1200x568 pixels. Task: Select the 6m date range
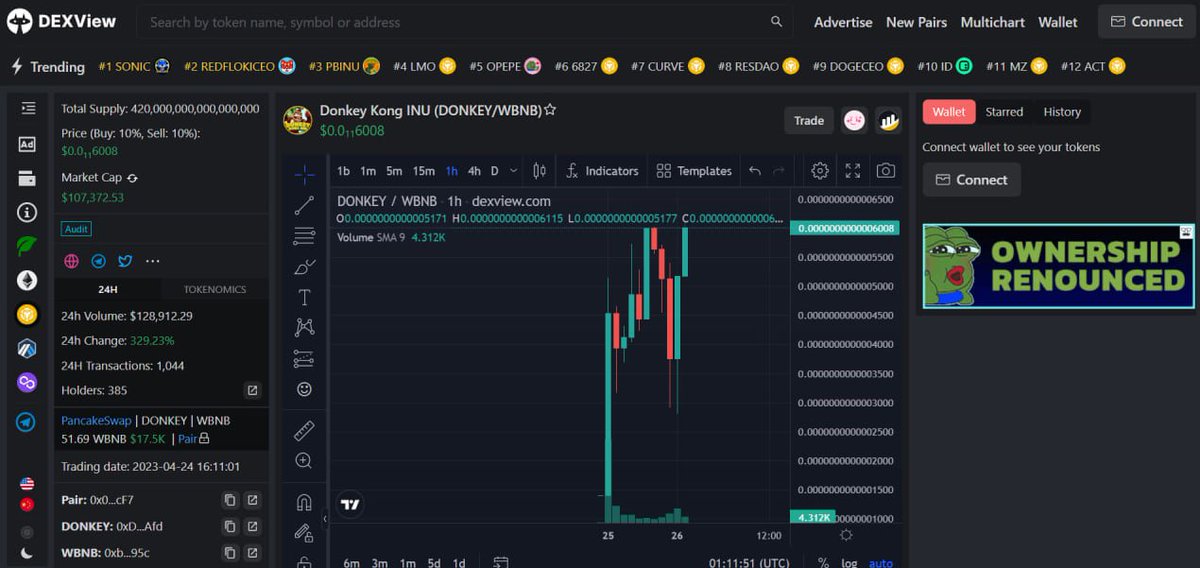pos(351,563)
